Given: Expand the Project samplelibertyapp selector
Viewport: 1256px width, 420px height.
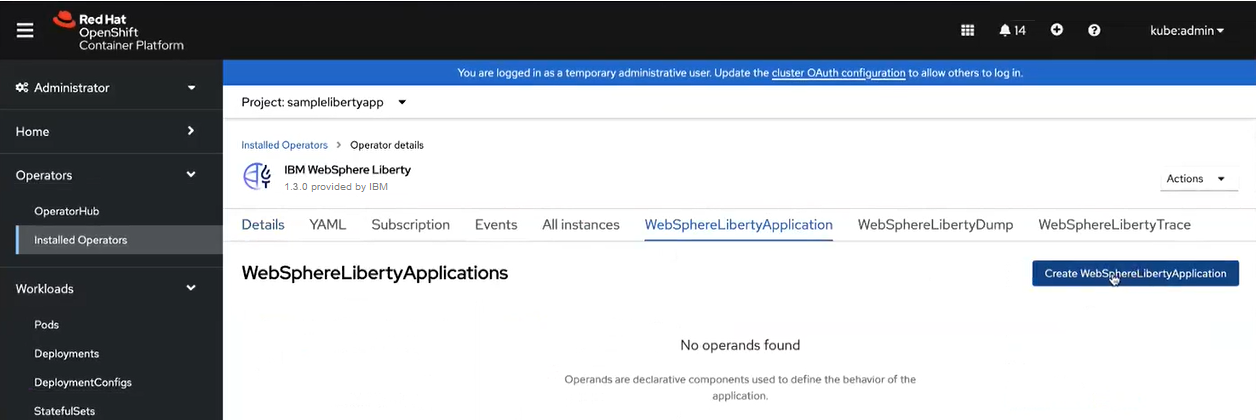Looking at the screenshot, I should point(324,102).
